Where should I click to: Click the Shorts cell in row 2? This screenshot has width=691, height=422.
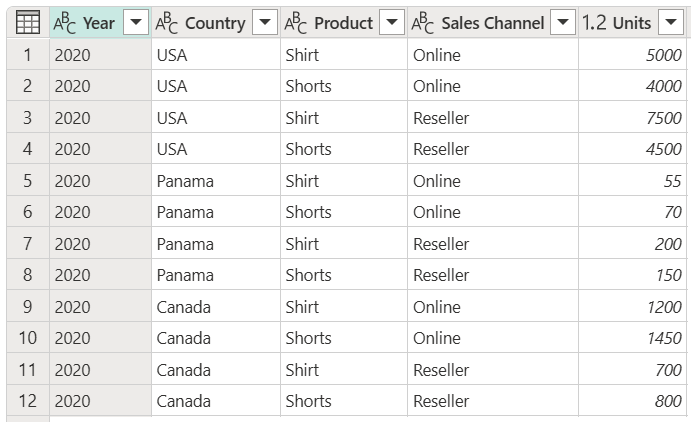coord(308,86)
